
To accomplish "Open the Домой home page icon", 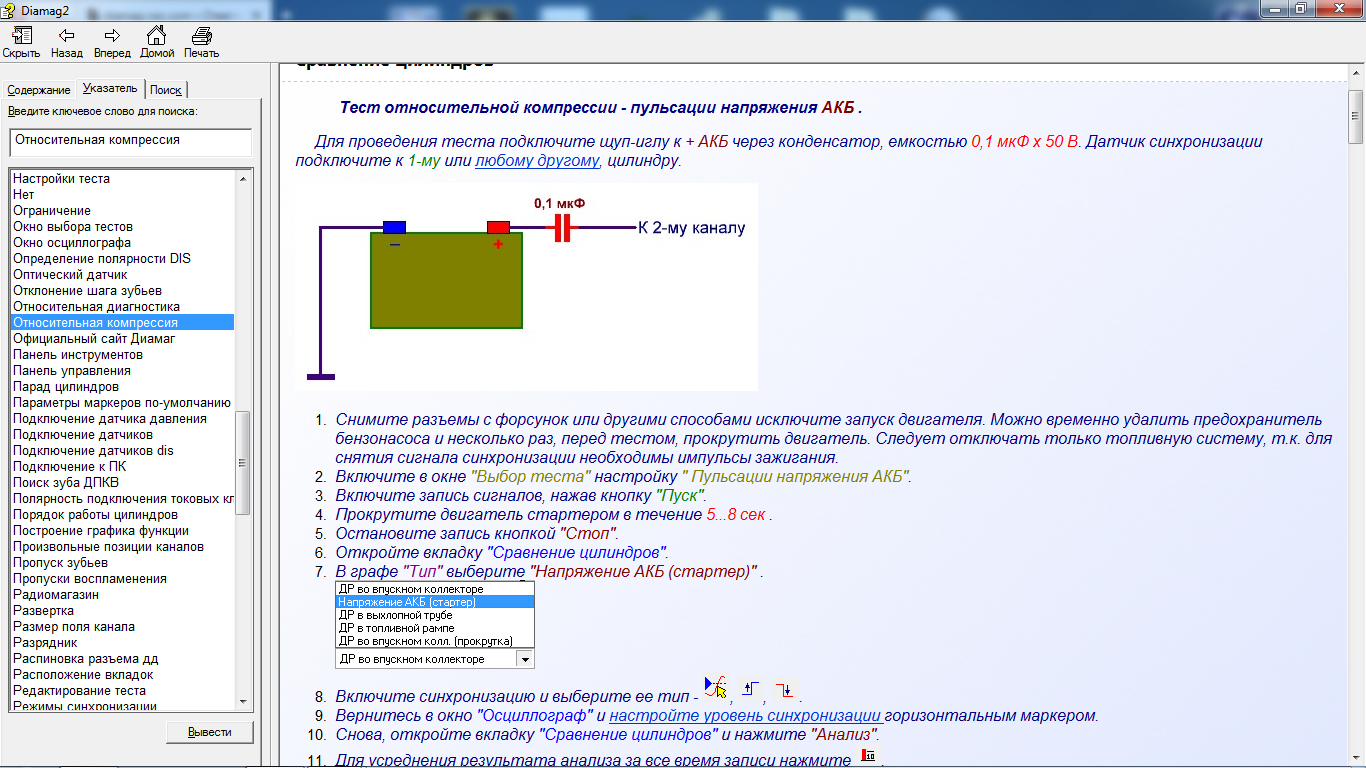I will (157, 43).
